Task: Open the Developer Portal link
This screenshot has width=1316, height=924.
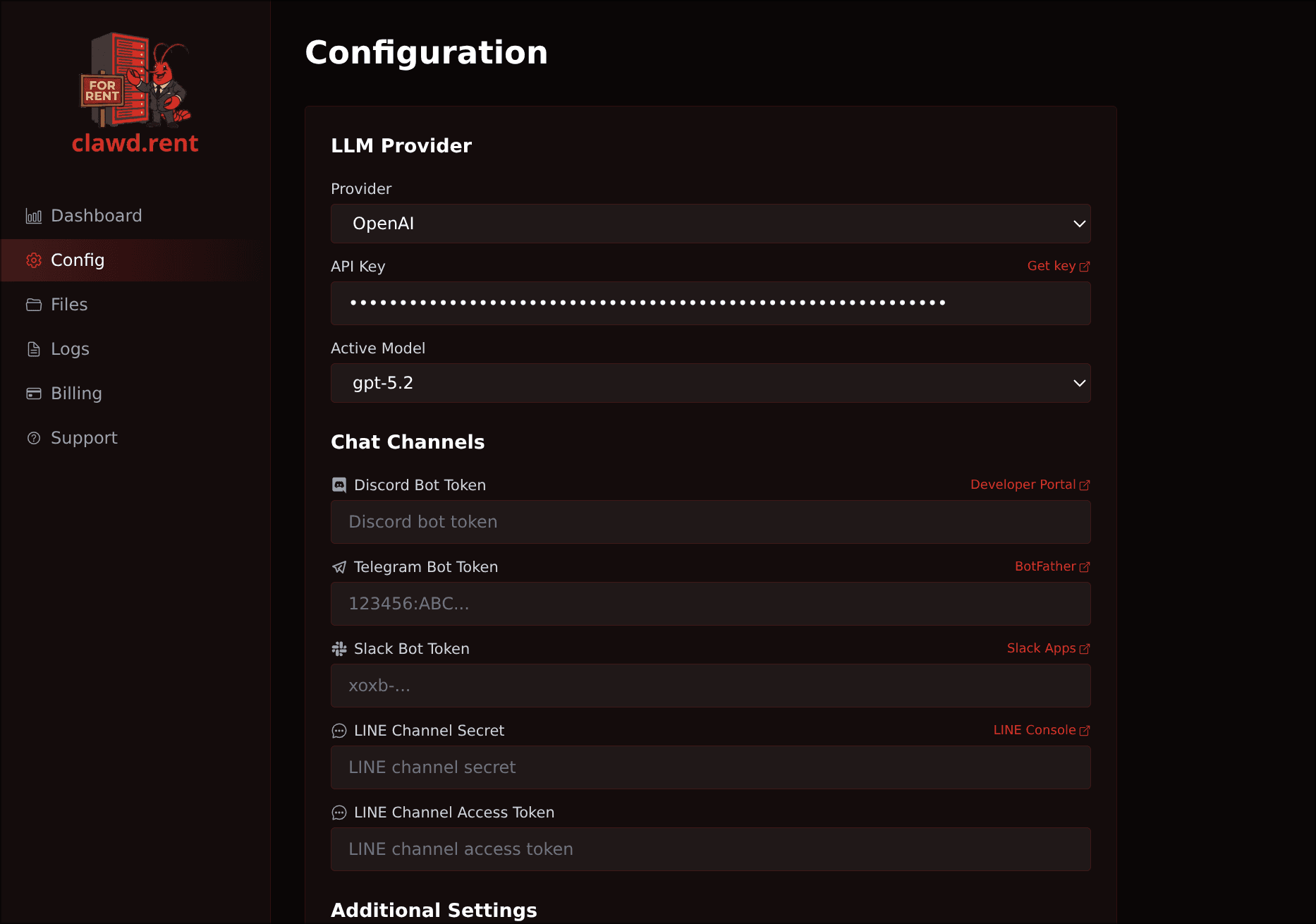Action: pyautogui.click(x=1023, y=485)
